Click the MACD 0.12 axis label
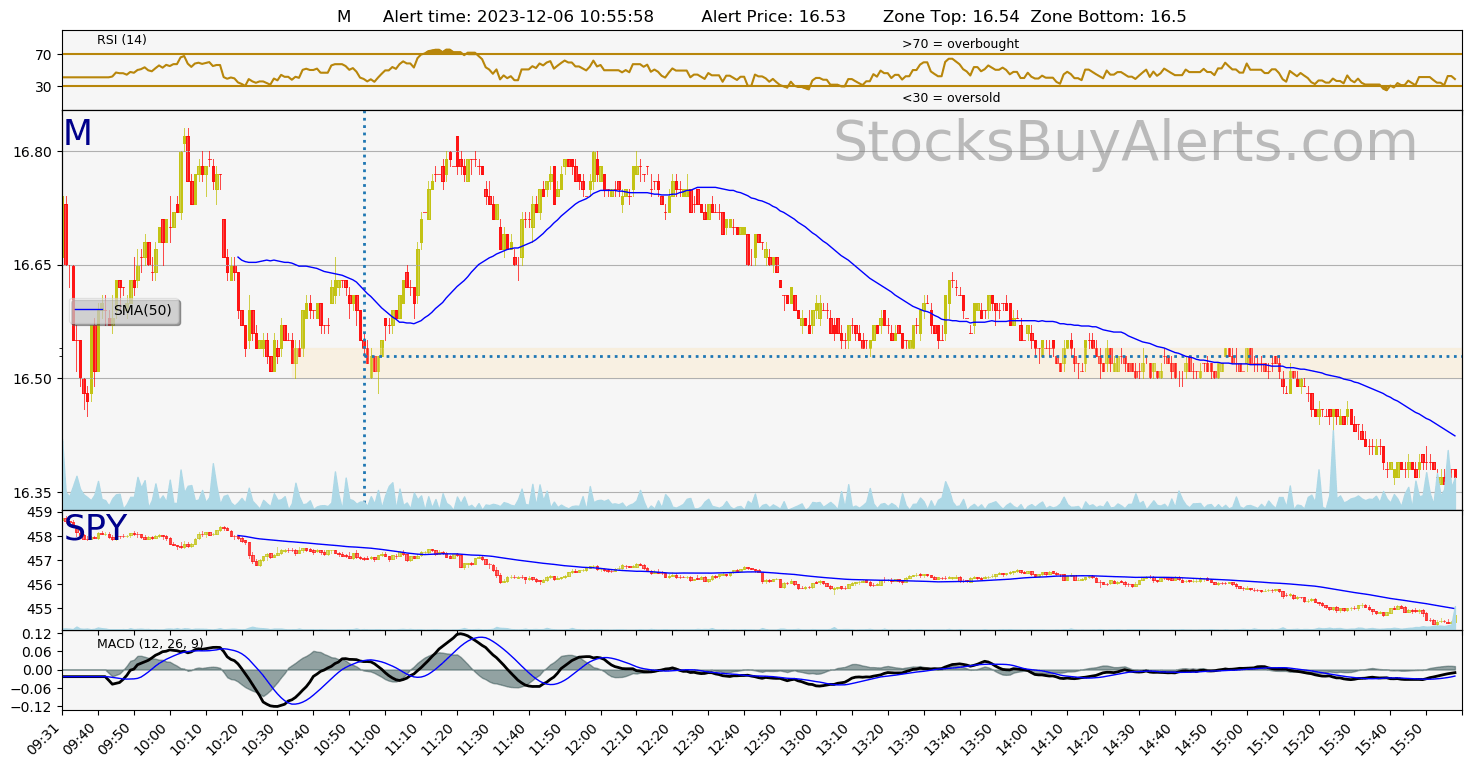Image resolution: width=1476 pixels, height=768 pixels. 36,634
